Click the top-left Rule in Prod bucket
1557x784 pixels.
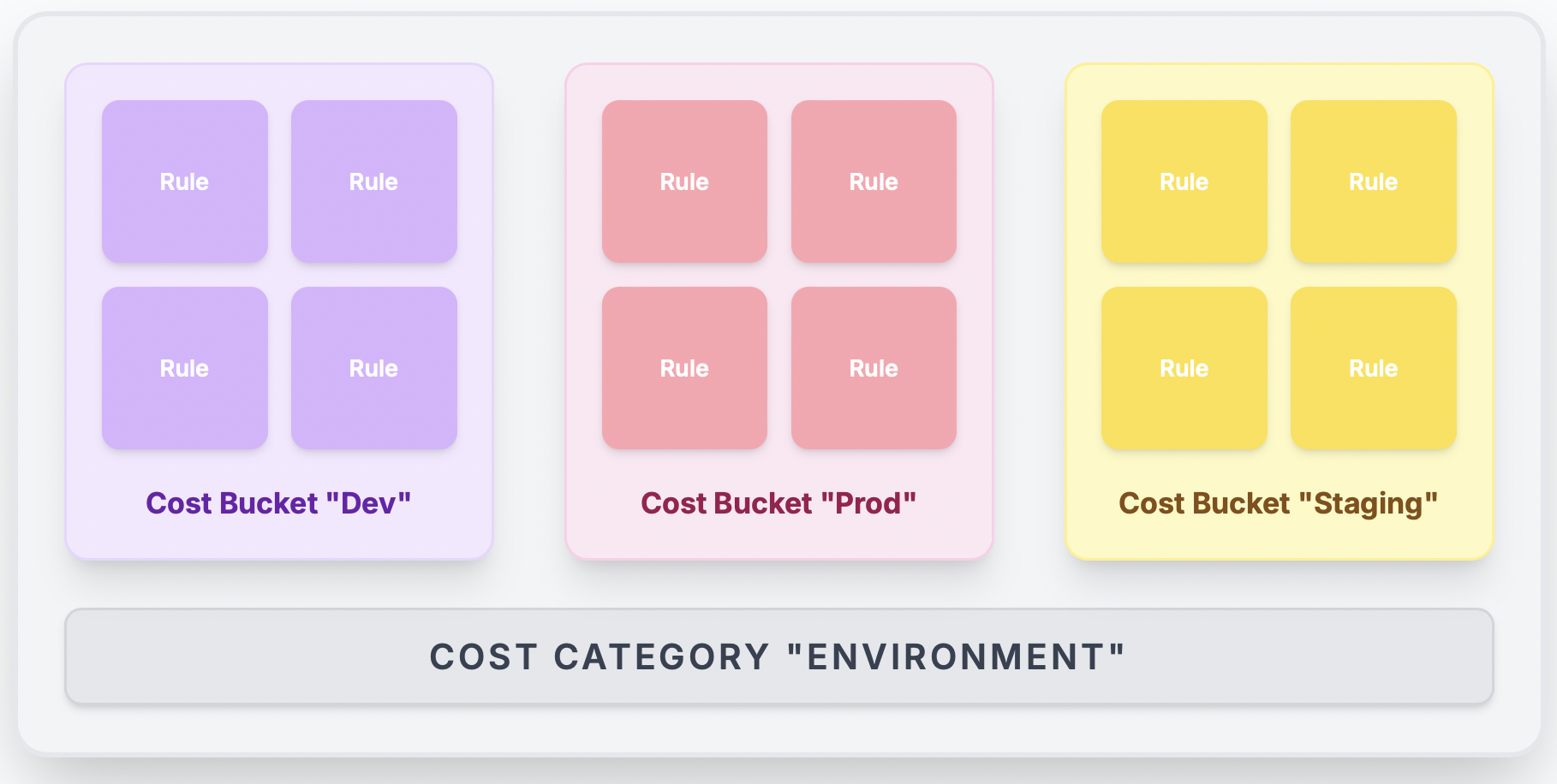(x=684, y=181)
